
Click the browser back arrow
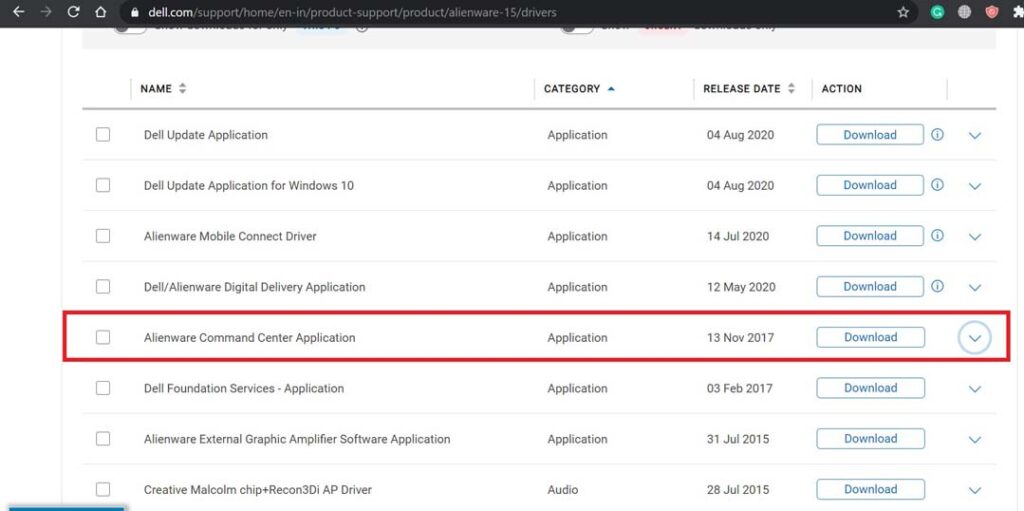pyautogui.click(x=17, y=13)
